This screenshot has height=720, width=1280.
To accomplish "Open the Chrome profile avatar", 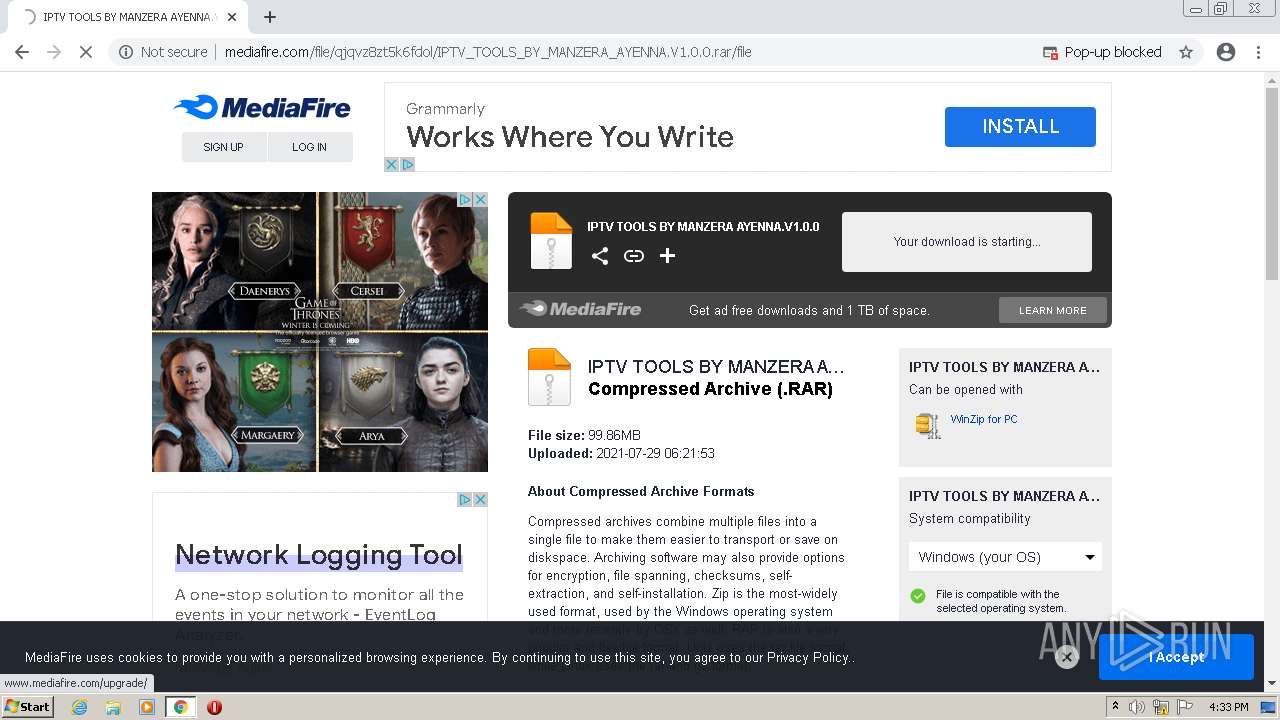I will [1226, 52].
